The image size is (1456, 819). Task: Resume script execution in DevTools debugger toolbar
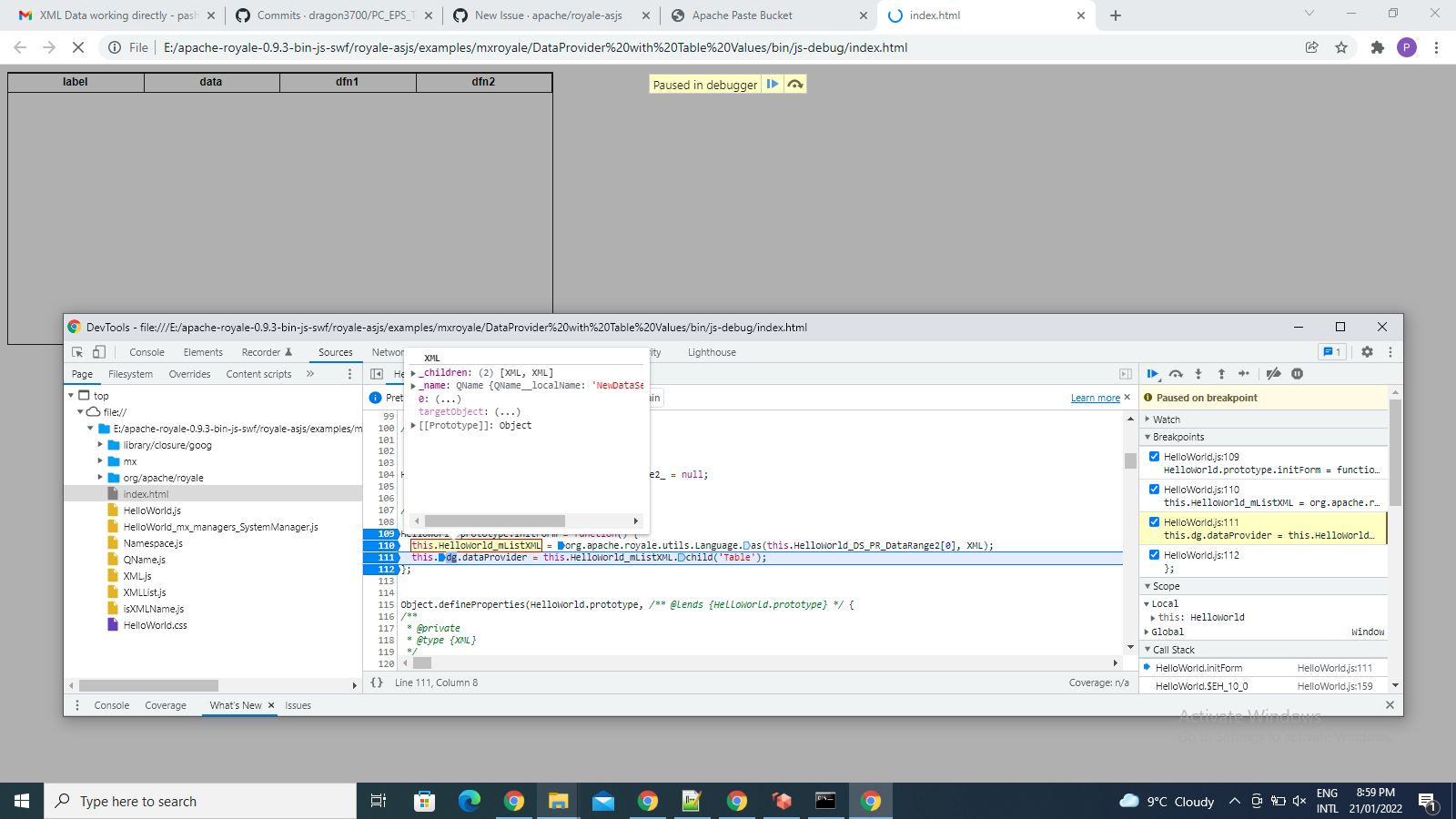[1153, 374]
